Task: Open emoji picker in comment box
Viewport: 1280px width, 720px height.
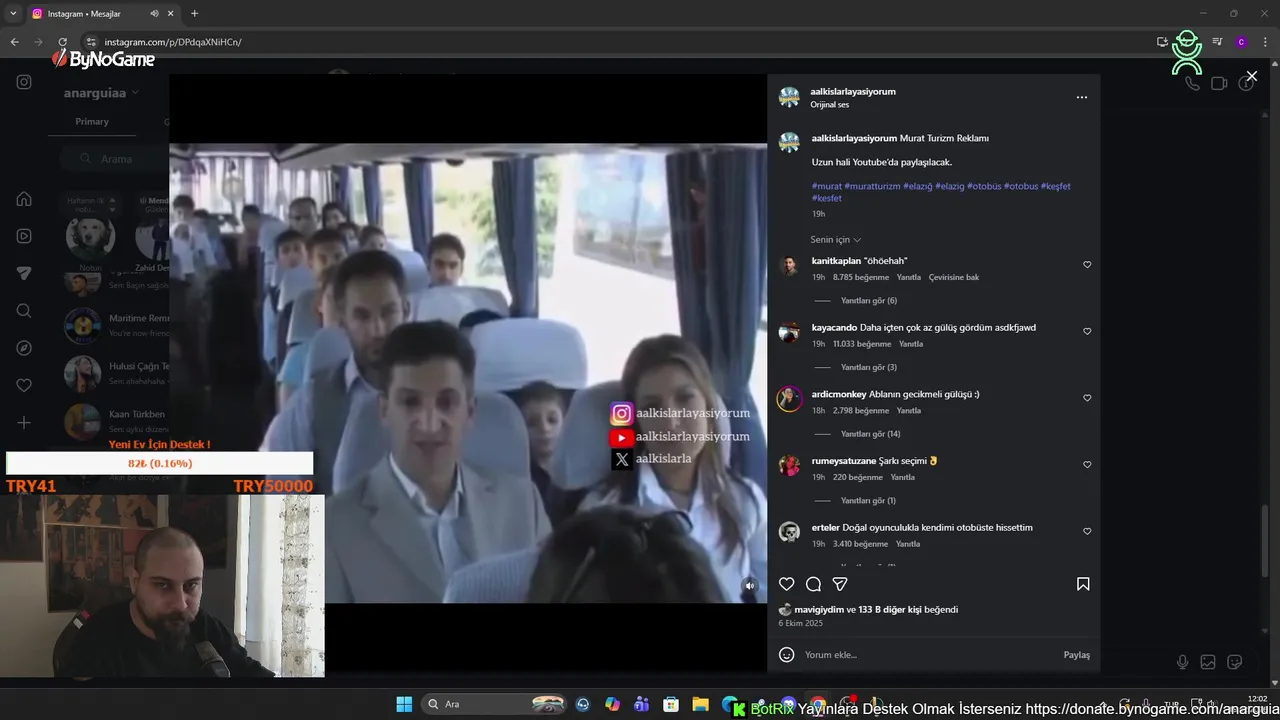Action: [787, 655]
